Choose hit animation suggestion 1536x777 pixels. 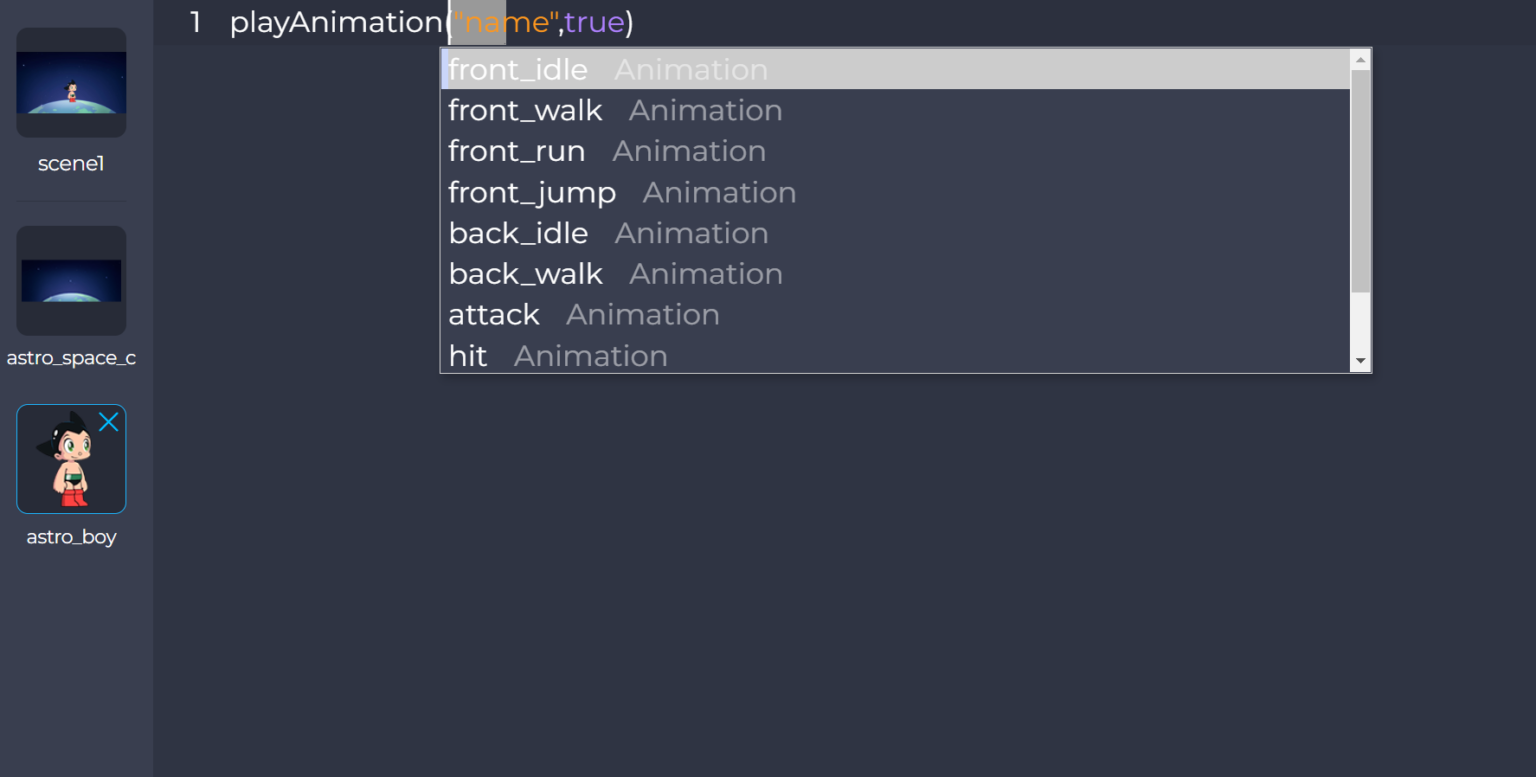[468, 356]
